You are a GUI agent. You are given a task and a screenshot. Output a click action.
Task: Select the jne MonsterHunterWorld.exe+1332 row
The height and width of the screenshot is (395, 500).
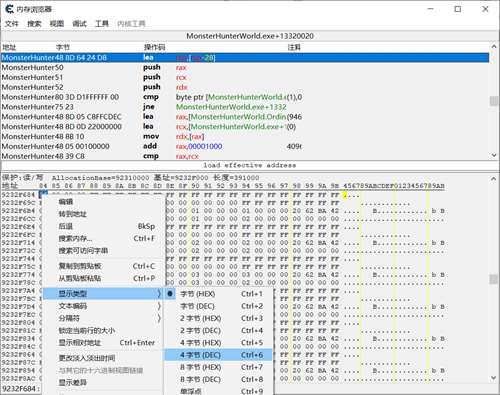coord(245,107)
